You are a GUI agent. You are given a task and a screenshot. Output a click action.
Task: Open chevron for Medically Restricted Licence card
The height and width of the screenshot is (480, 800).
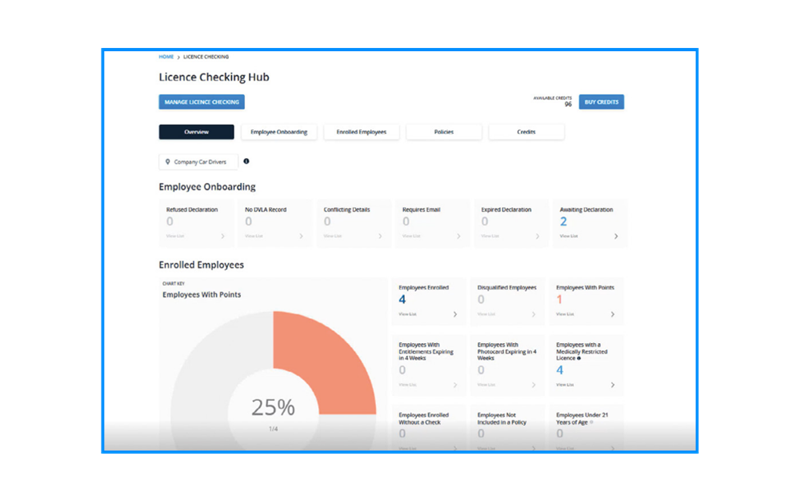(x=613, y=385)
